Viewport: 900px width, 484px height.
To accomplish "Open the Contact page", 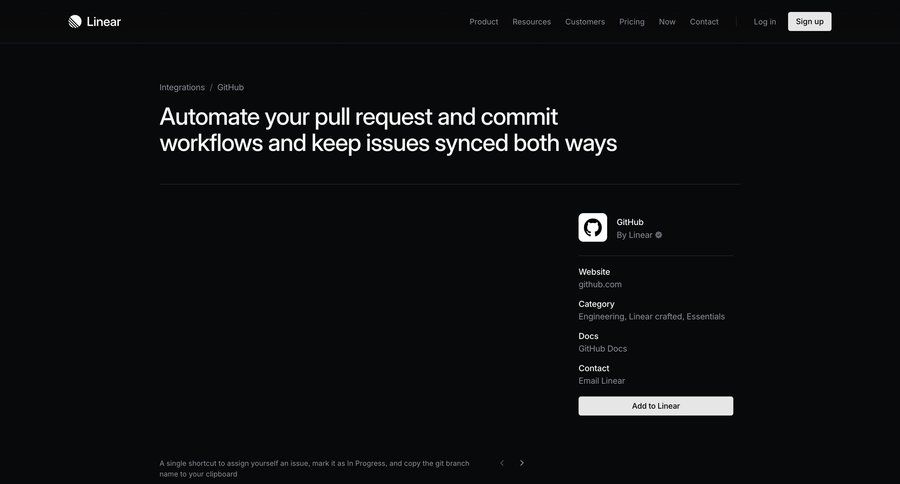I will [x=704, y=22].
